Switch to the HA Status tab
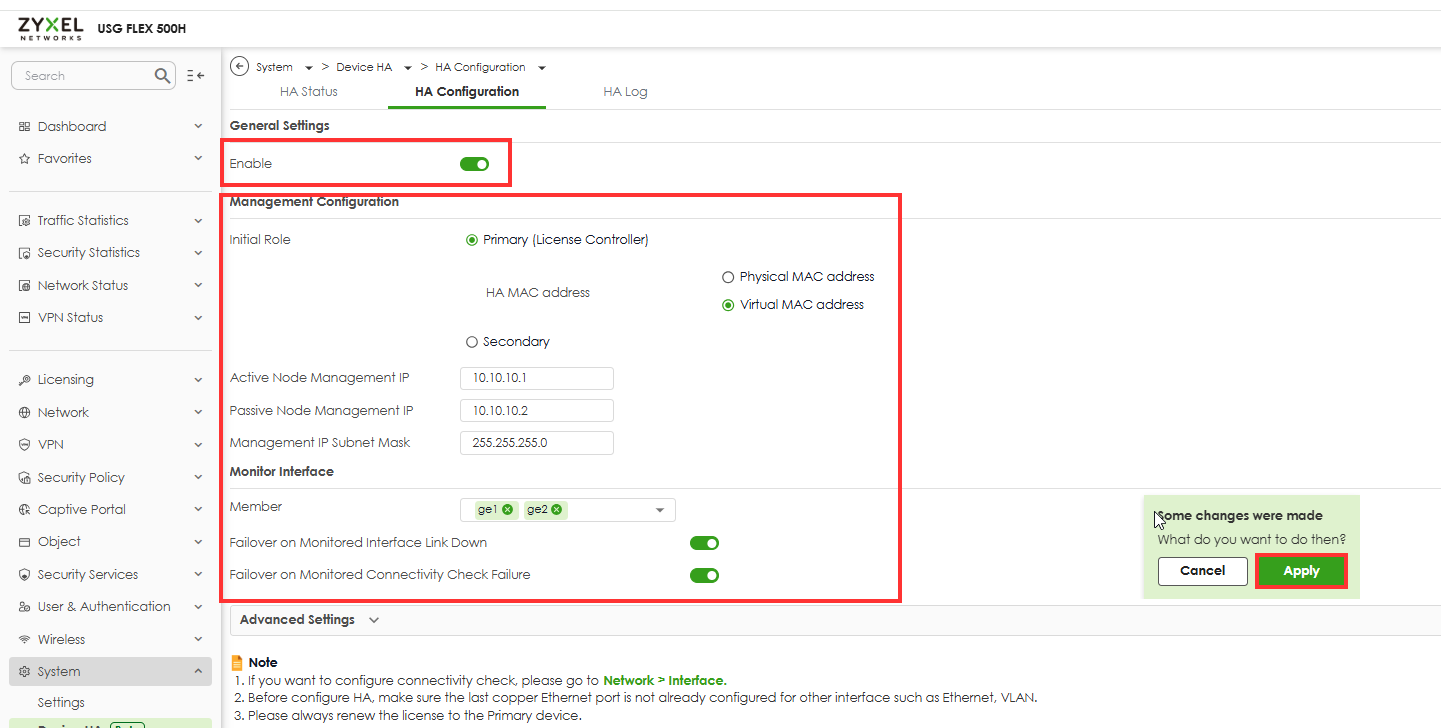Screen dimensions: 1441x728 coord(309,92)
